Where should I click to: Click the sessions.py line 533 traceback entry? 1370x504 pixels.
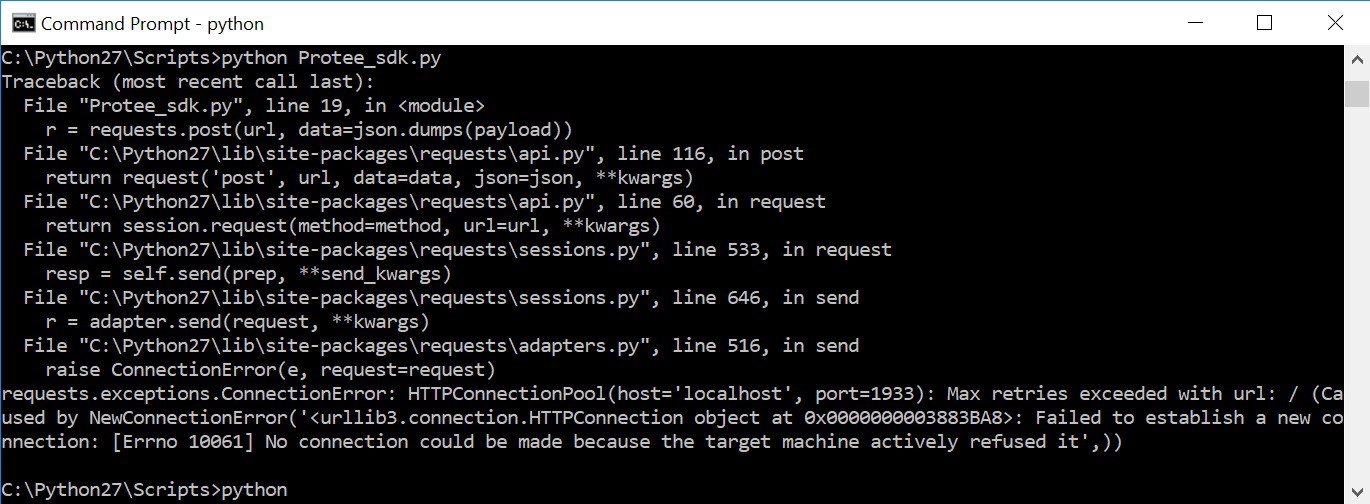[458, 250]
